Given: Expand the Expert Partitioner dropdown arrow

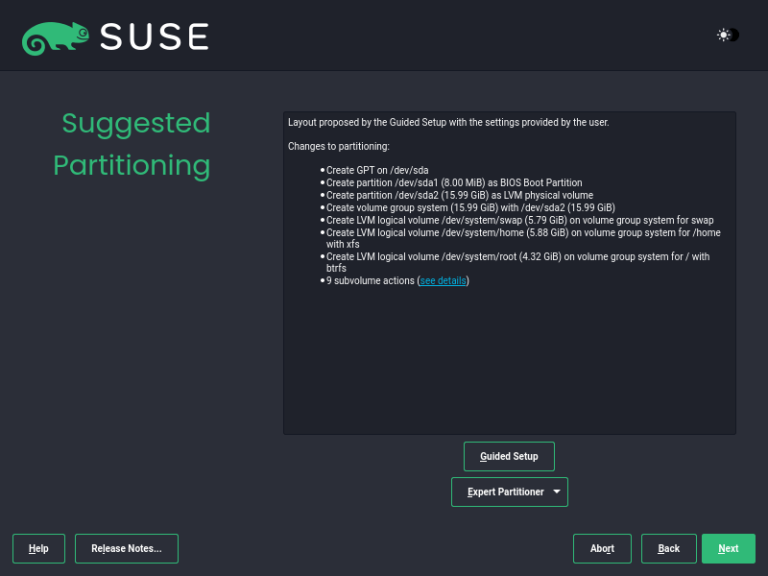Looking at the screenshot, I should coord(556,491).
